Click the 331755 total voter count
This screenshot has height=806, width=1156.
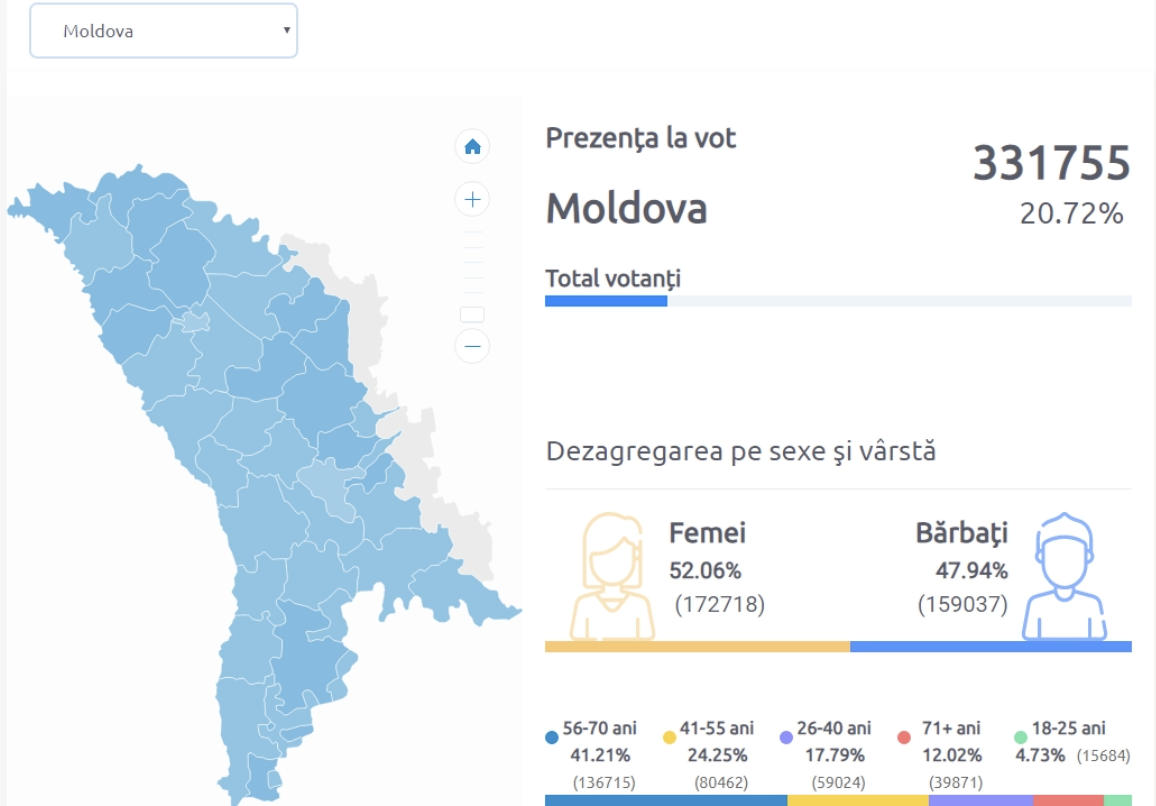(1051, 163)
